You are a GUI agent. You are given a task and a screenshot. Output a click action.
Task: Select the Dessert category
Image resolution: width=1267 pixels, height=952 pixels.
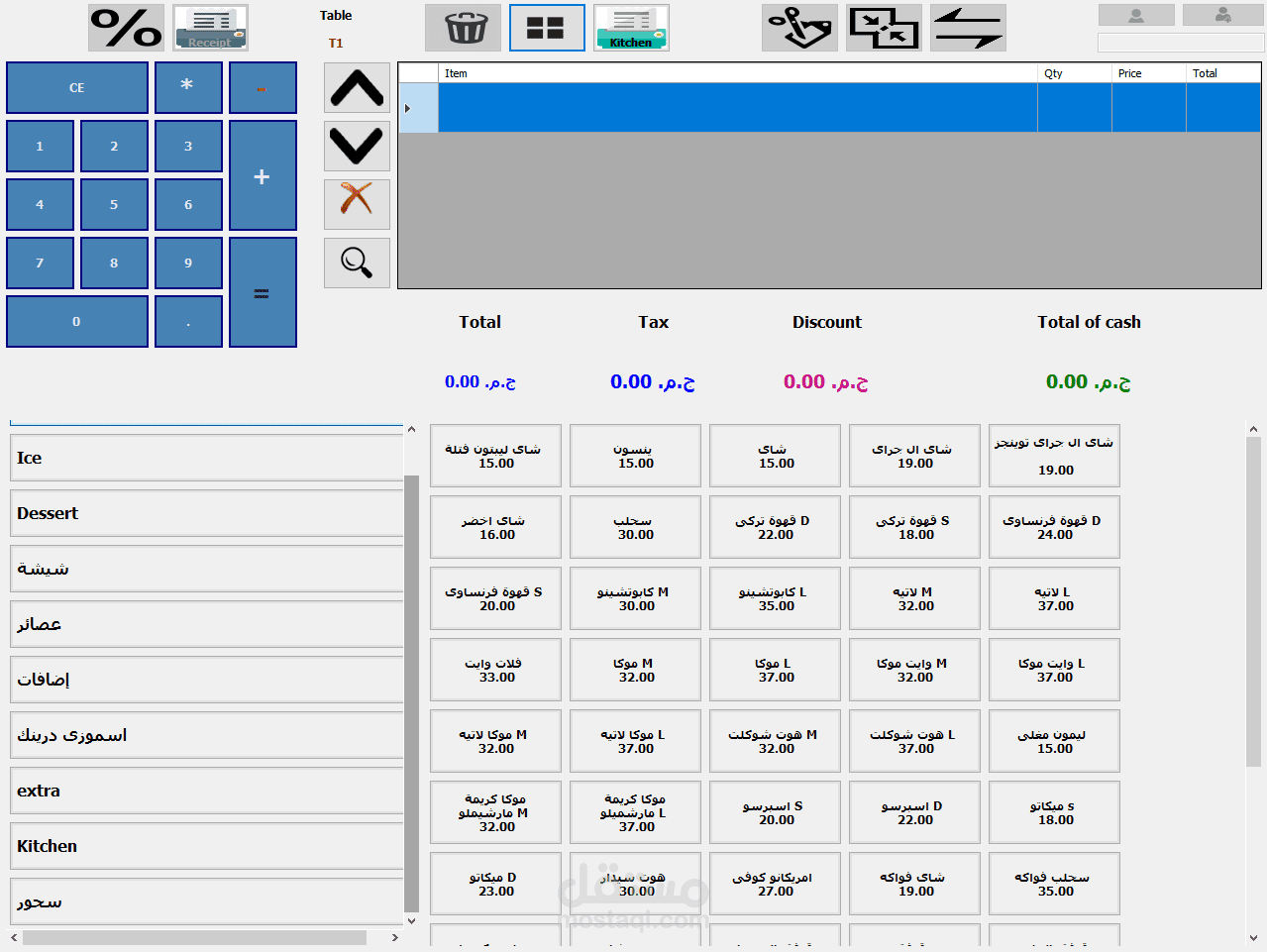(206, 513)
